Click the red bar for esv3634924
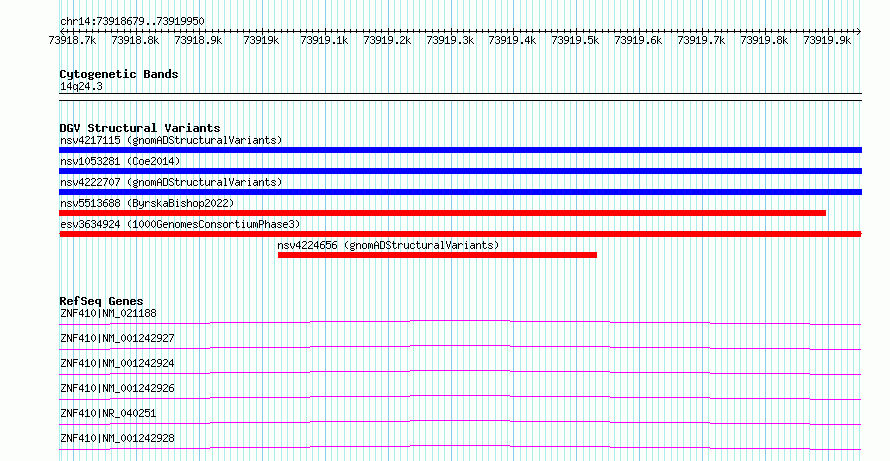The image size is (890, 461). point(460,234)
